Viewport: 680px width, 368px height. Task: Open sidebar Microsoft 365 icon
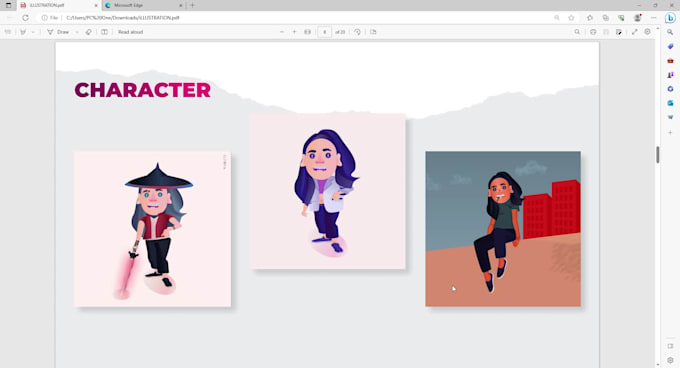[670, 89]
